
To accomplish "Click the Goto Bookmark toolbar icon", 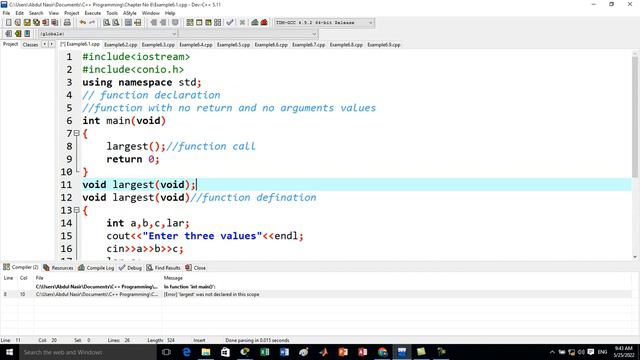I will pyautogui.click(x=27, y=33).
